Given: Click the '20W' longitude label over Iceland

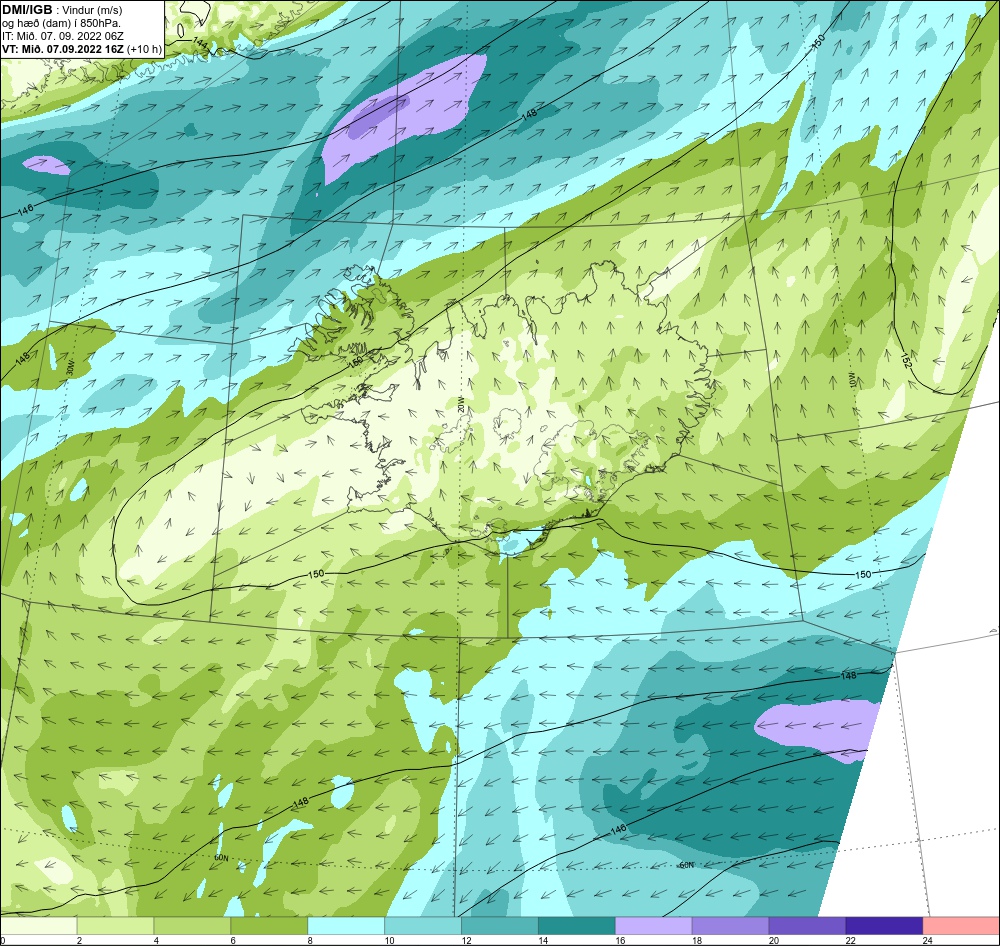Looking at the screenshot, I should coord(461,406).
